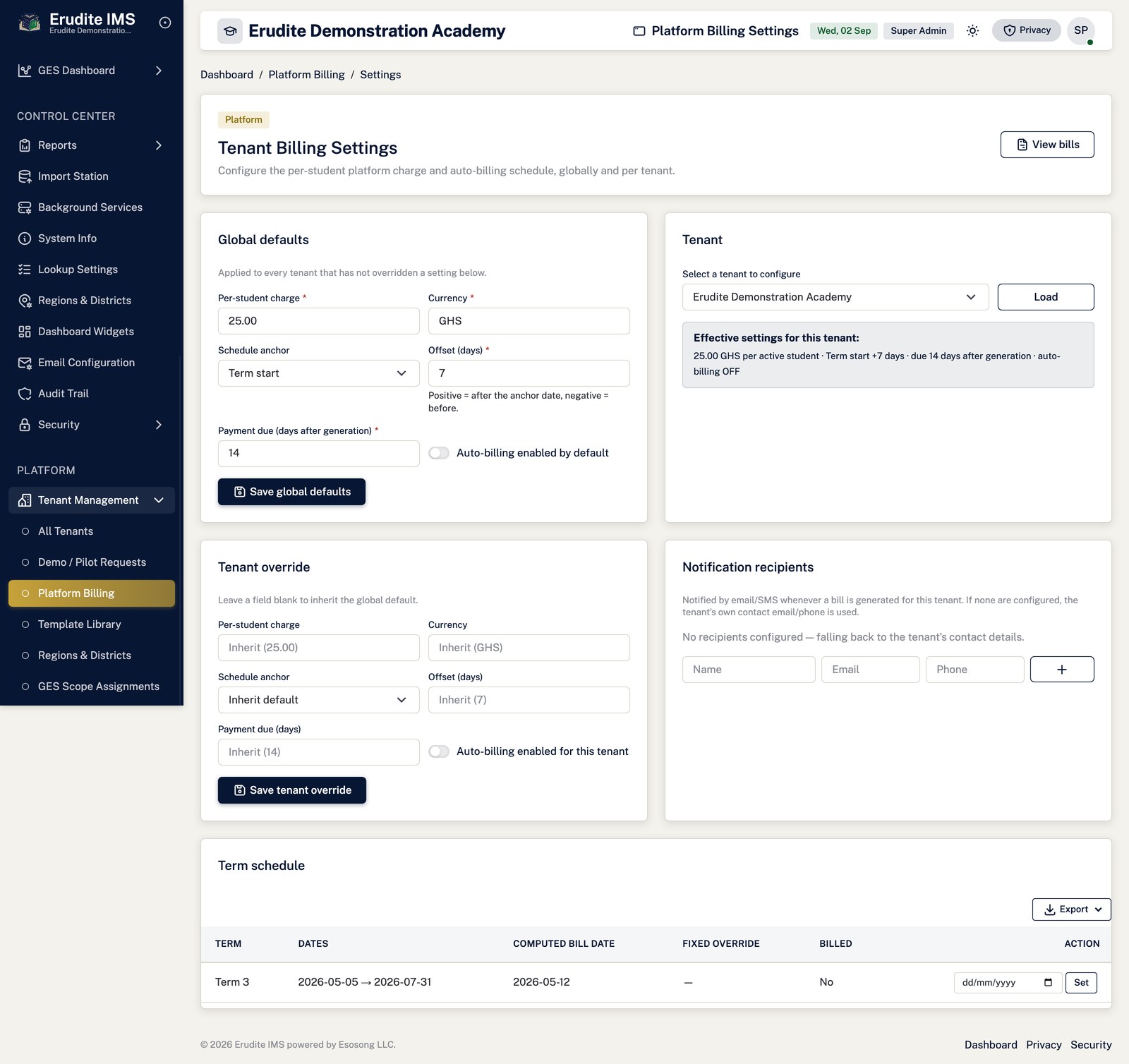Image resolution: width=1129 pixels, height=1064 pixels.
Task: Open Demo / Pilot Requests
Action: [92, 562]
